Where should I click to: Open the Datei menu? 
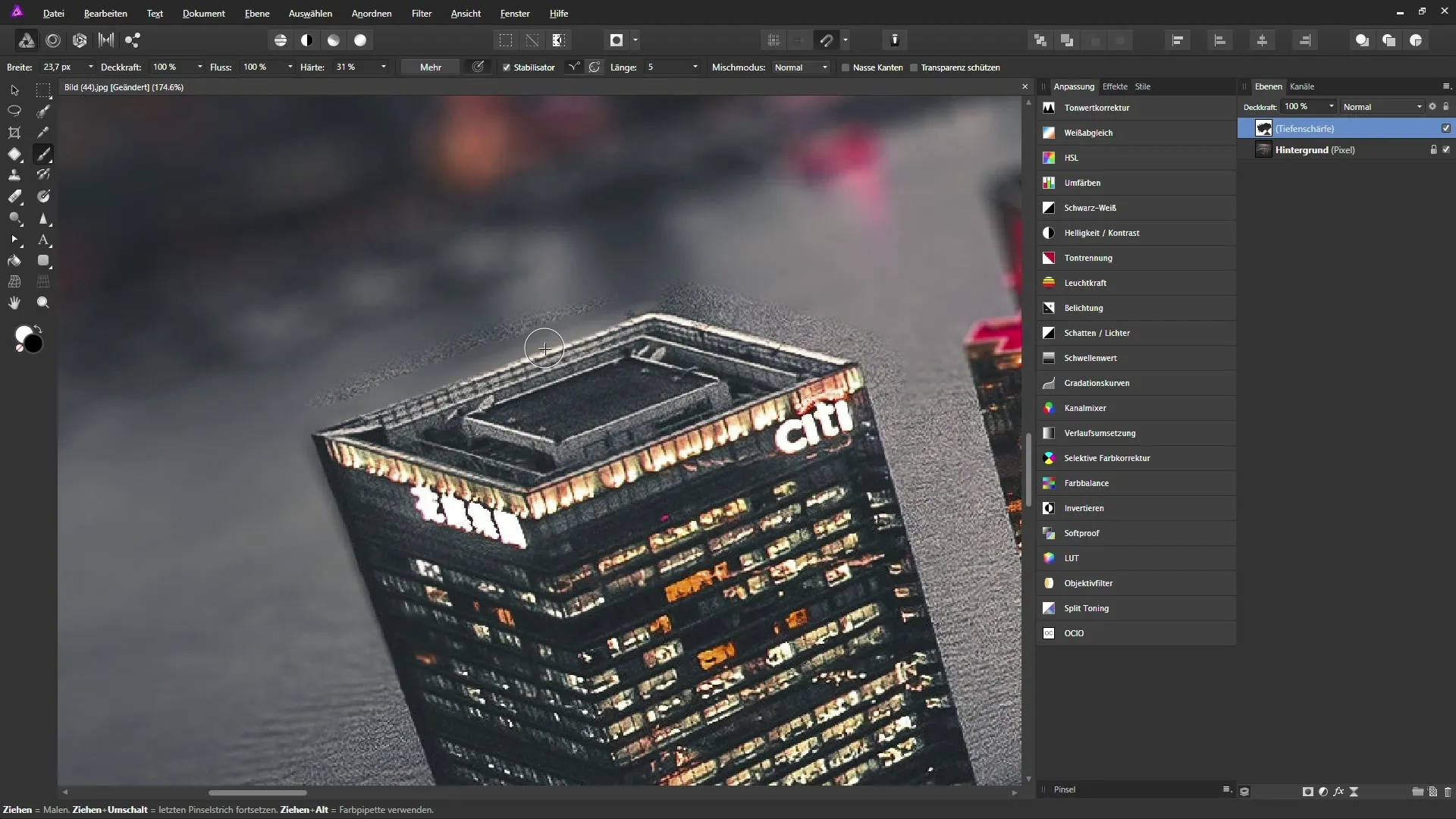pos(53,14)
